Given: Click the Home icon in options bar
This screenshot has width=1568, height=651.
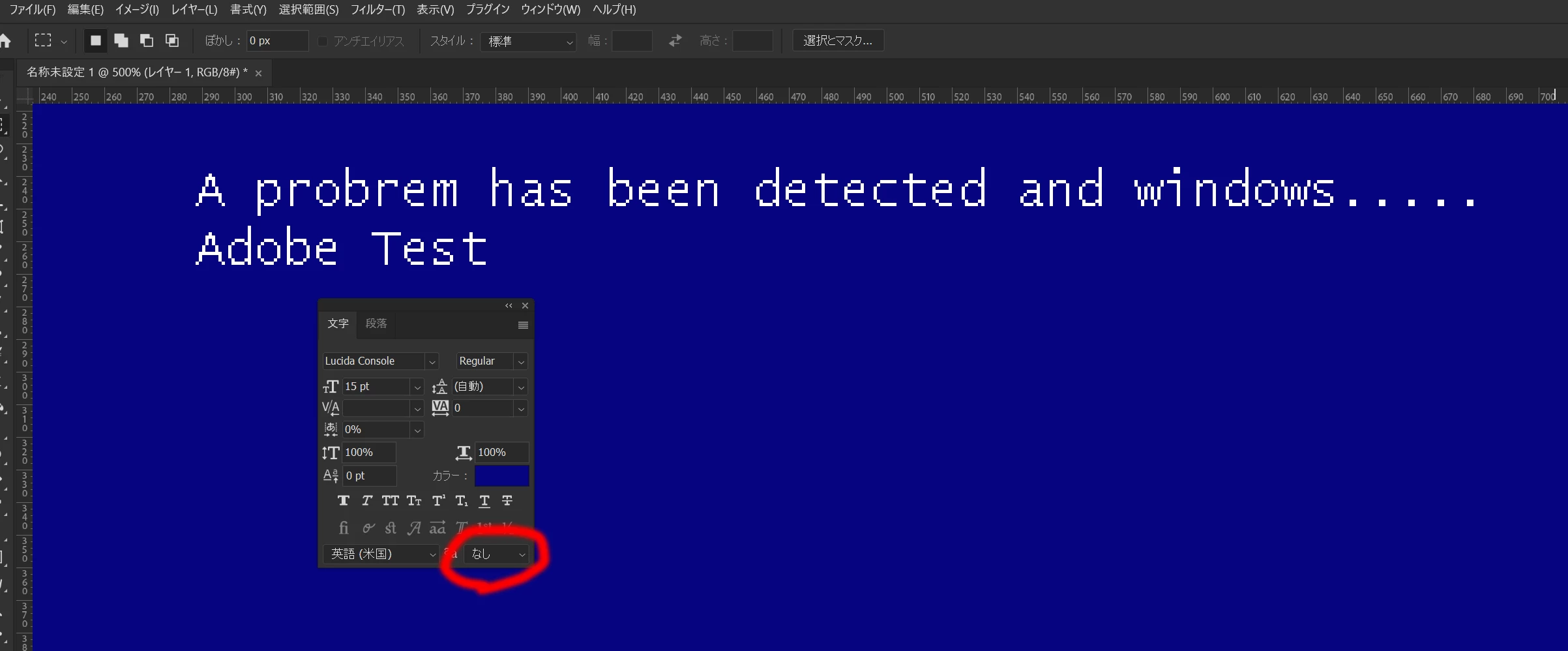Looking at the screenshot, I should click(x=5, y=41).
